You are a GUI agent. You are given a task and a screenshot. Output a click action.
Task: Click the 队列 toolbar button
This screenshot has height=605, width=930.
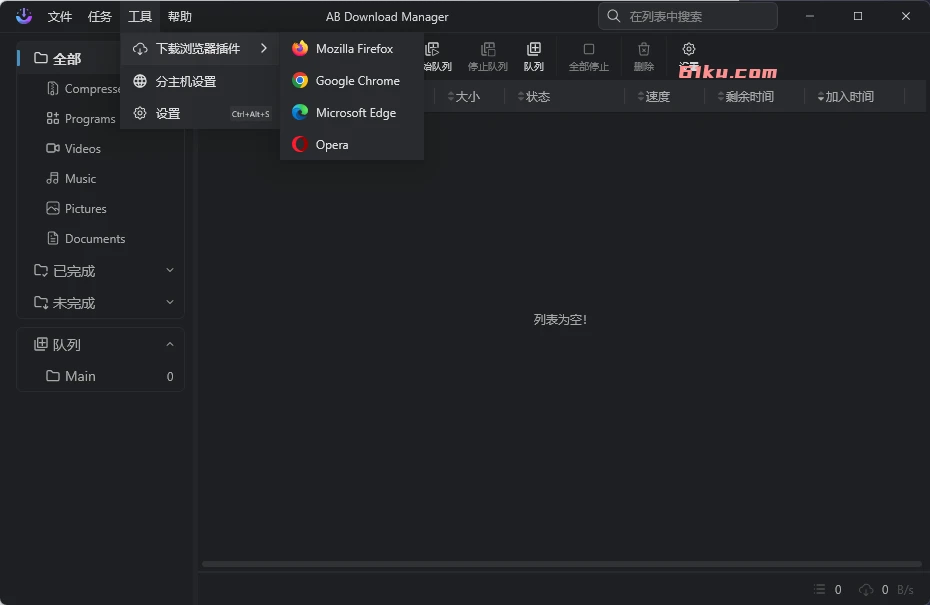pos(533,57)
